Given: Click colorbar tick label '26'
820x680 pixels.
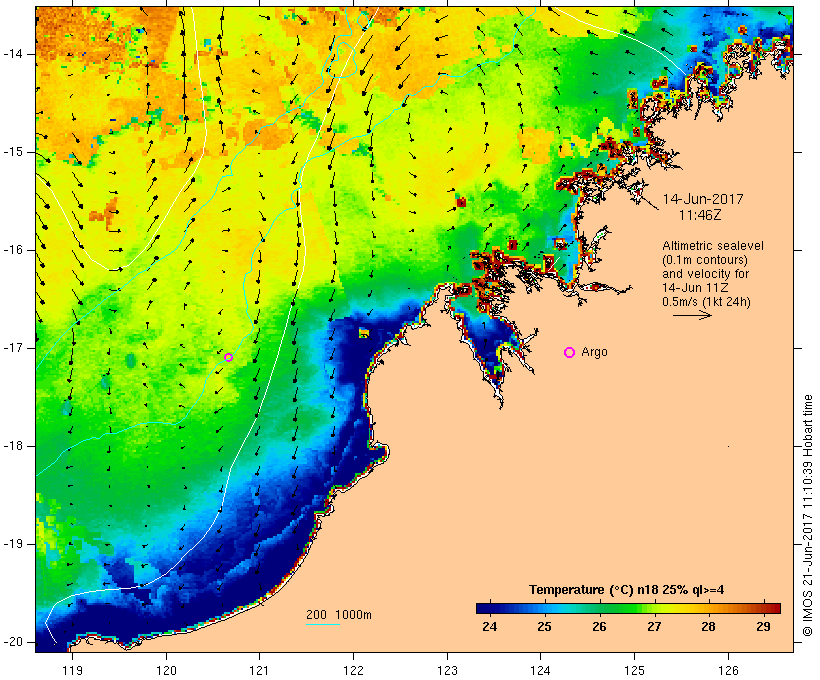Looking at the screenshot, I should (599, 626).
